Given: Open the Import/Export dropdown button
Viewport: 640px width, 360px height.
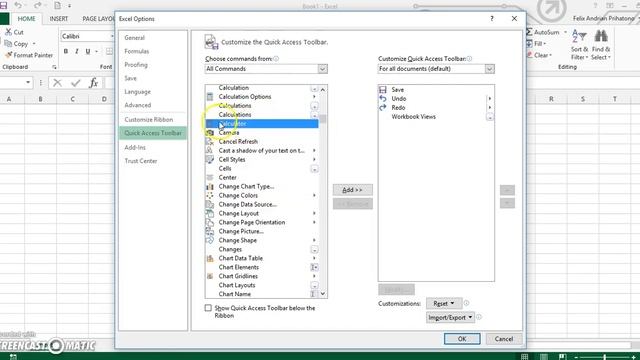Looking at the screenshot, I should pyautogui.click(x=450, y=317).
